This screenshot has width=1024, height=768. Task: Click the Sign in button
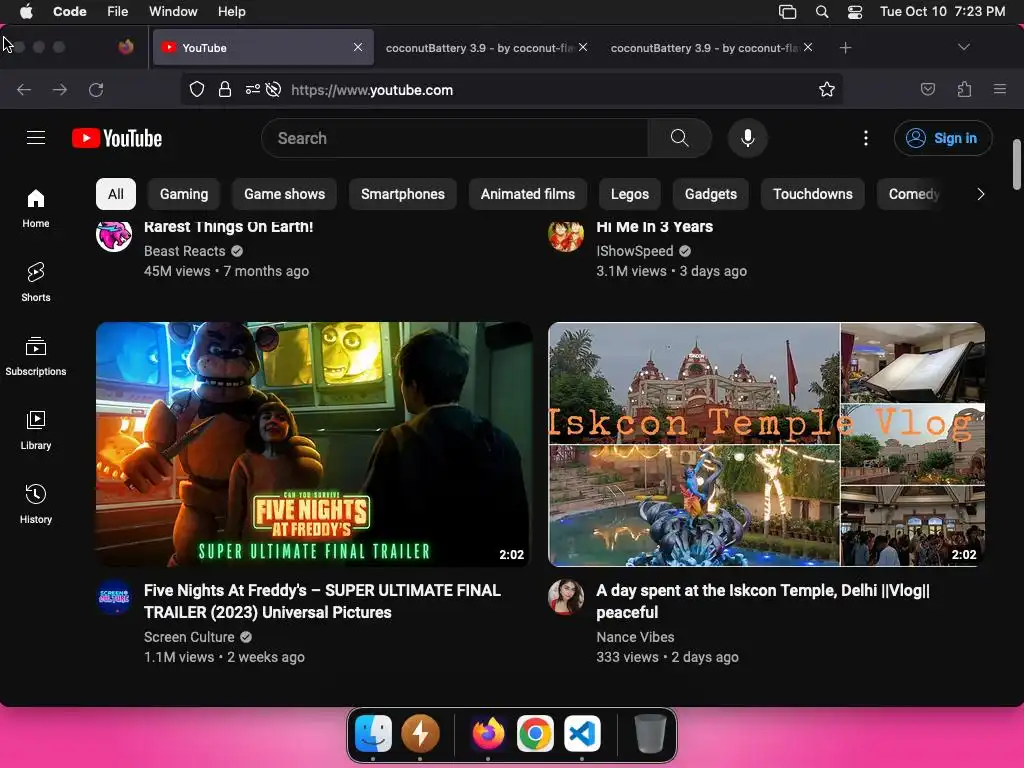coord(943,138)
